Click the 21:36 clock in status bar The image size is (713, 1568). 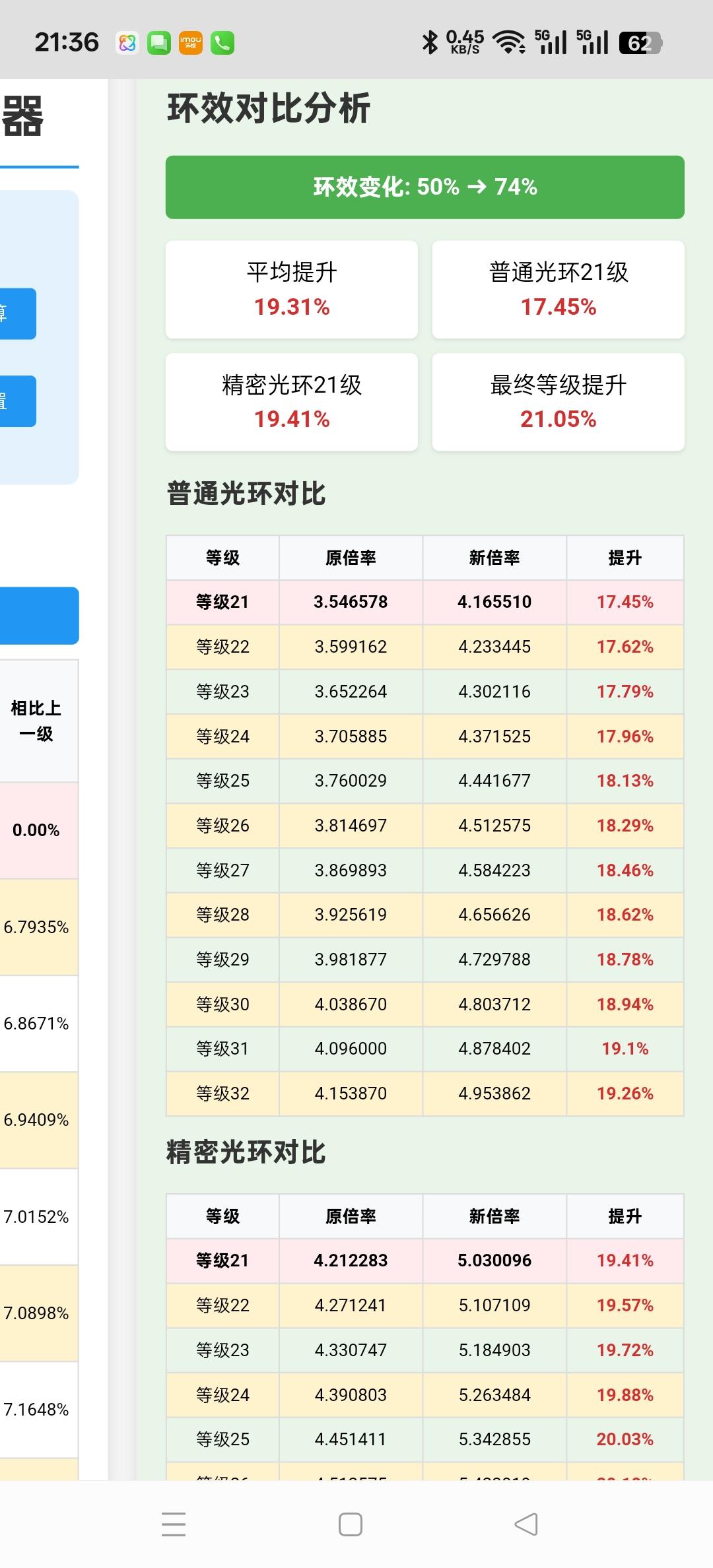[x=67, y=42]
